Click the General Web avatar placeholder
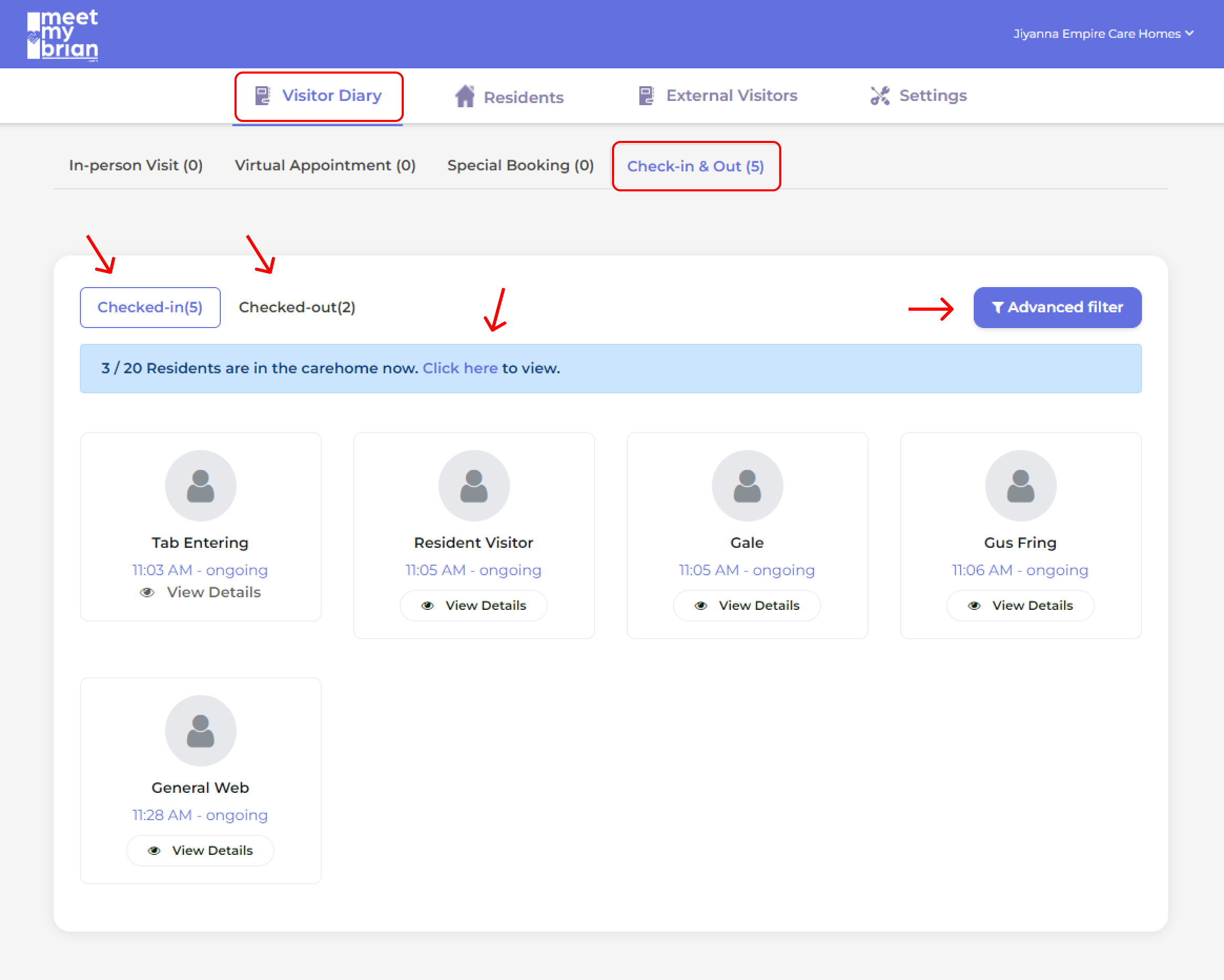This screenshot has width=1224, height=980. (200, 730)
